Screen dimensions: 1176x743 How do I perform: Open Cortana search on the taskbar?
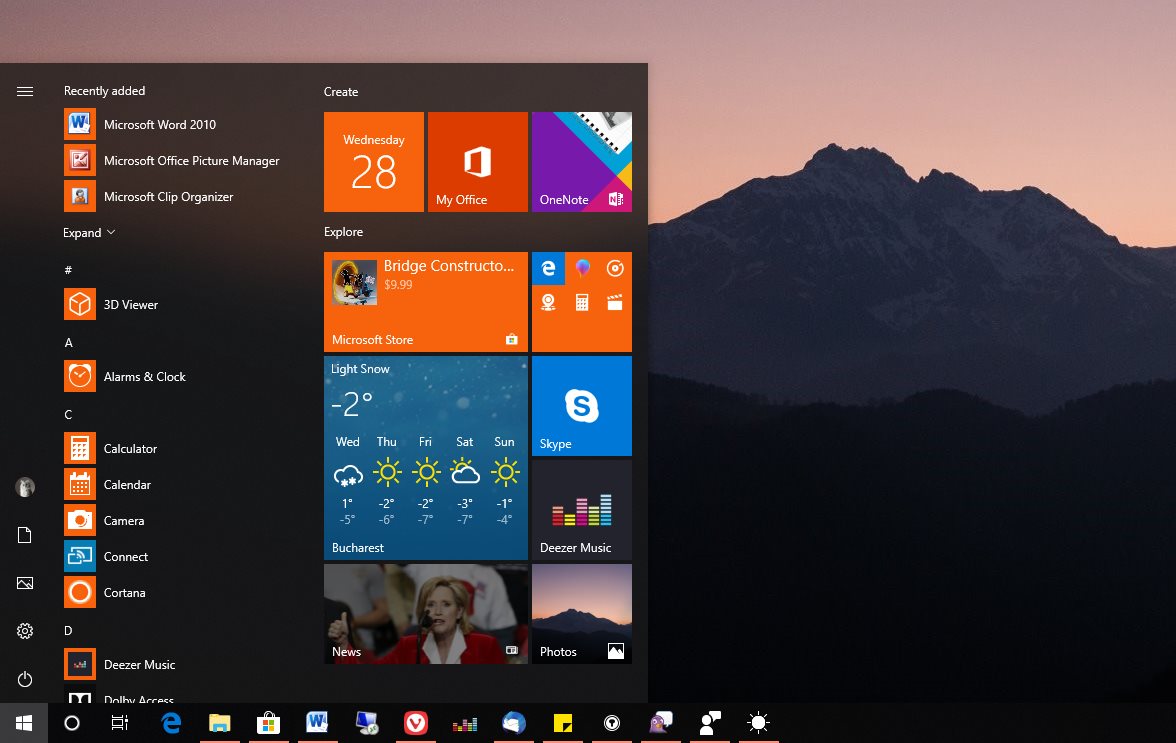click(x=71, y=722)
